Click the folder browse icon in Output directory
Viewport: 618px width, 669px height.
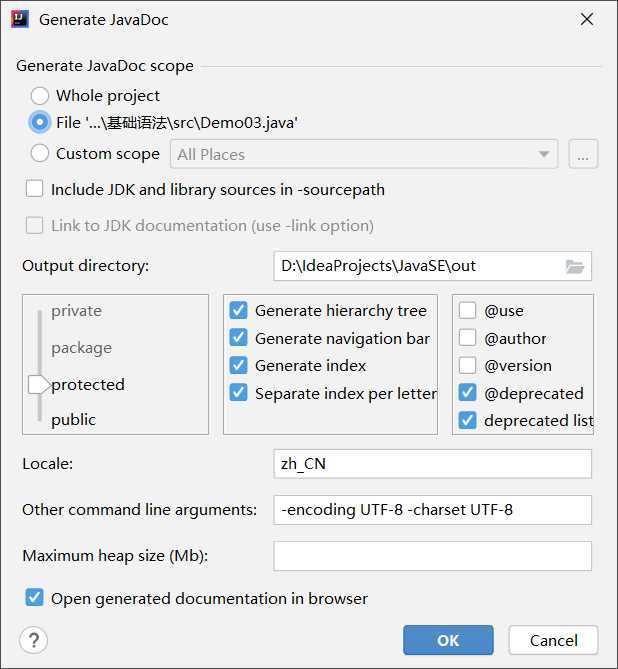click(x=574, y=267)
